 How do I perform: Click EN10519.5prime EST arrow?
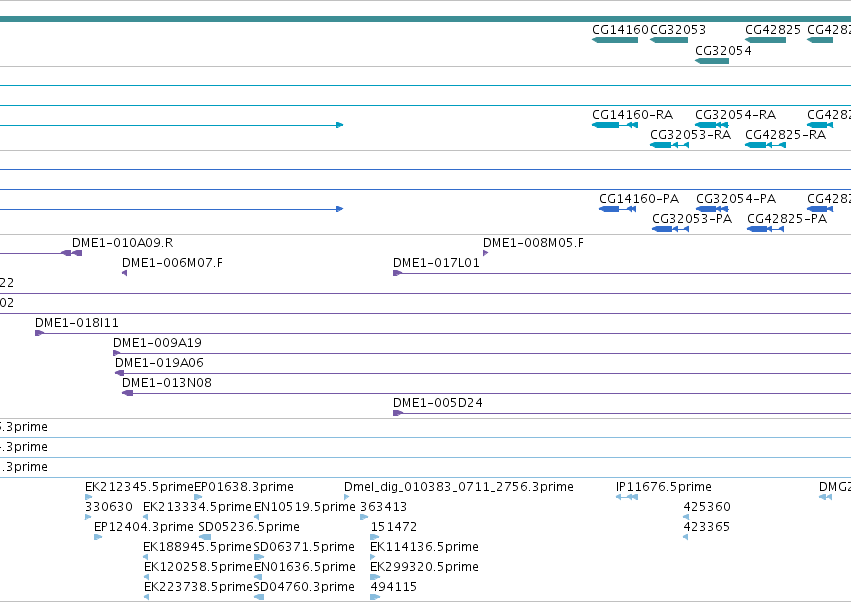tap(256, 517)
